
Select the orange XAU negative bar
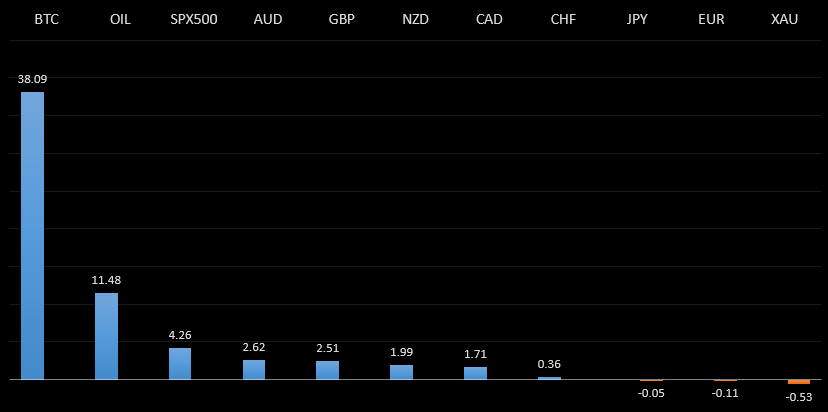[799, 382]
